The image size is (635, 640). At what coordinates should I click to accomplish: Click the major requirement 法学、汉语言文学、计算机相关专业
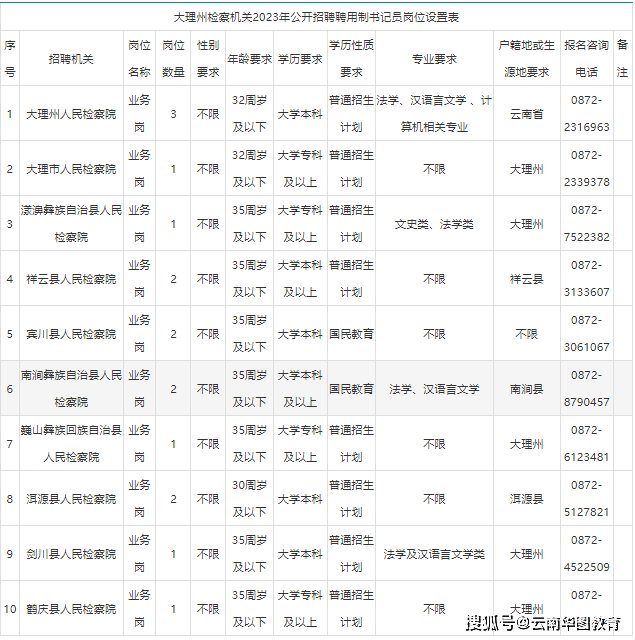point(434,113)
